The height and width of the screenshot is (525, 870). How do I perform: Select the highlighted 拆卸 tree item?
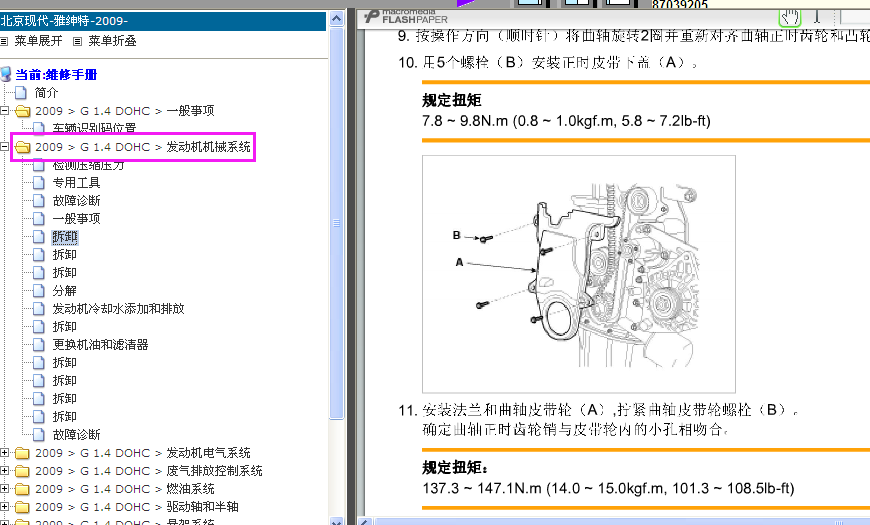click(x=64, y=237)
